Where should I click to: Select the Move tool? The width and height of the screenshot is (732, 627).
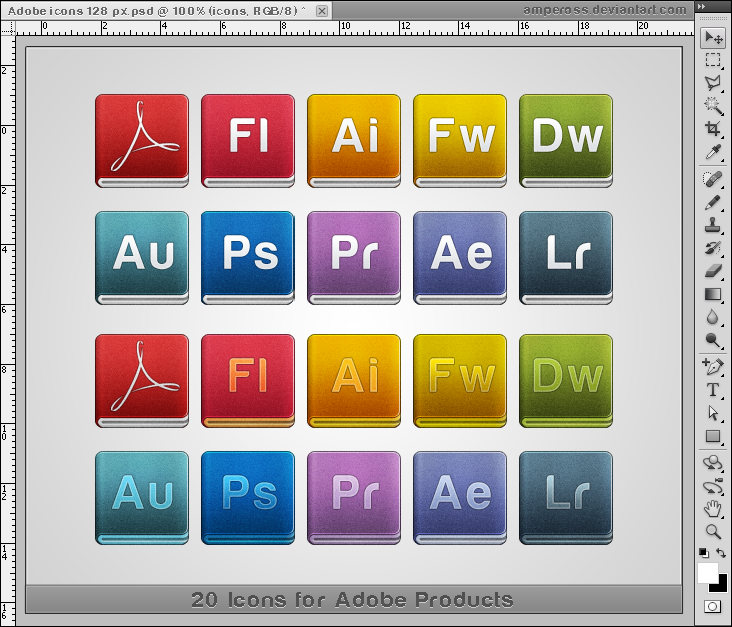click(x=713, y=37)
